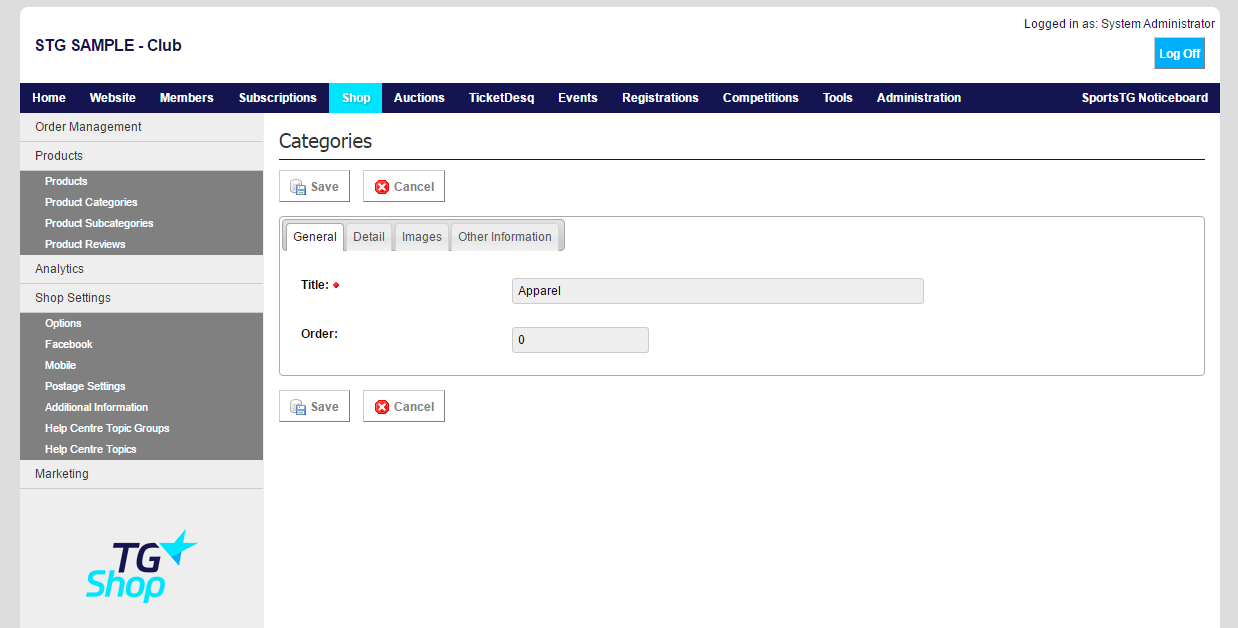Click the Title: field label
This screenshot has width=1238, height=628.
[315, 285]
